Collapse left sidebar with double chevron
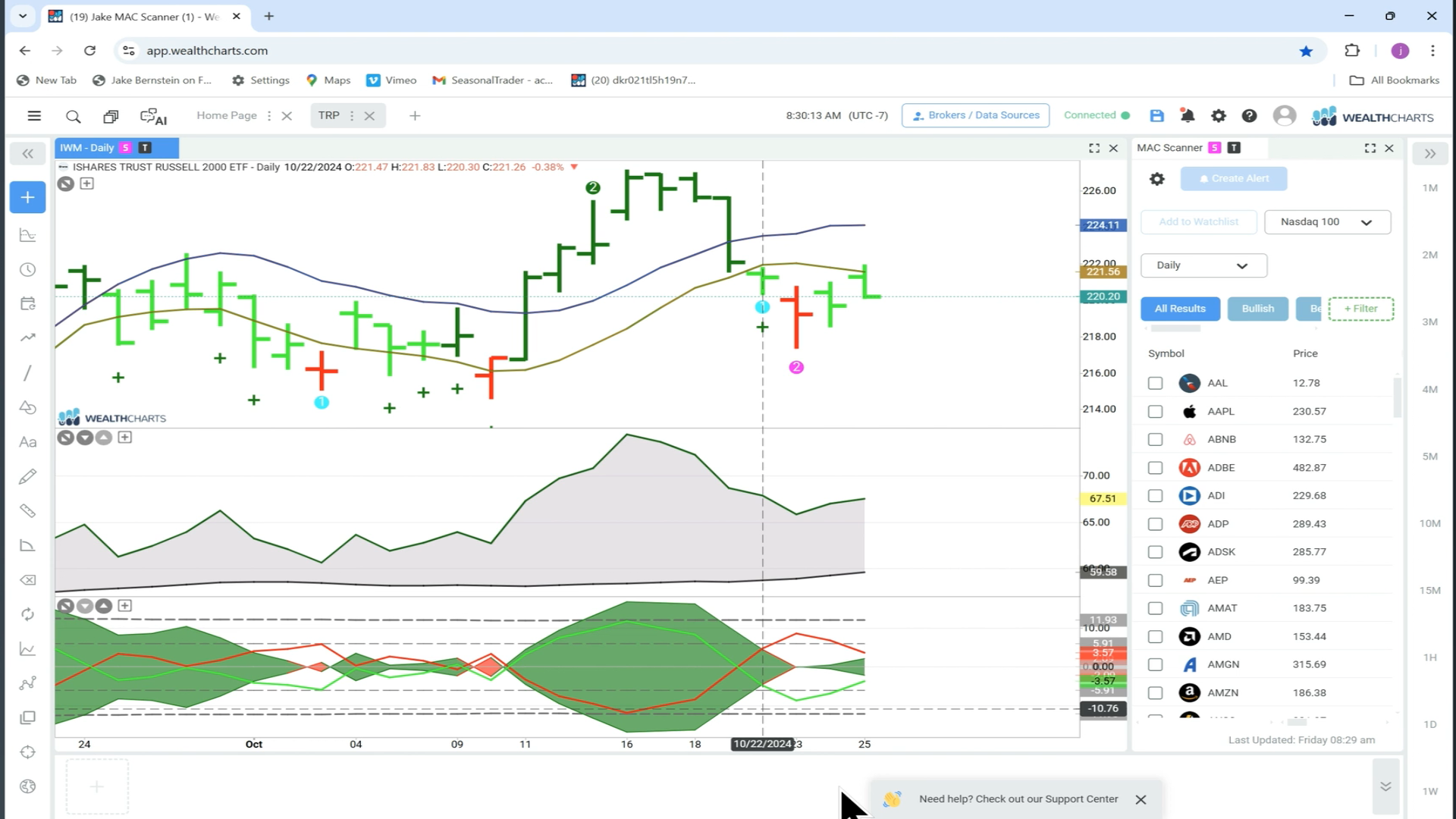Screen dimensions: 1456x819 tap(27, 154)
